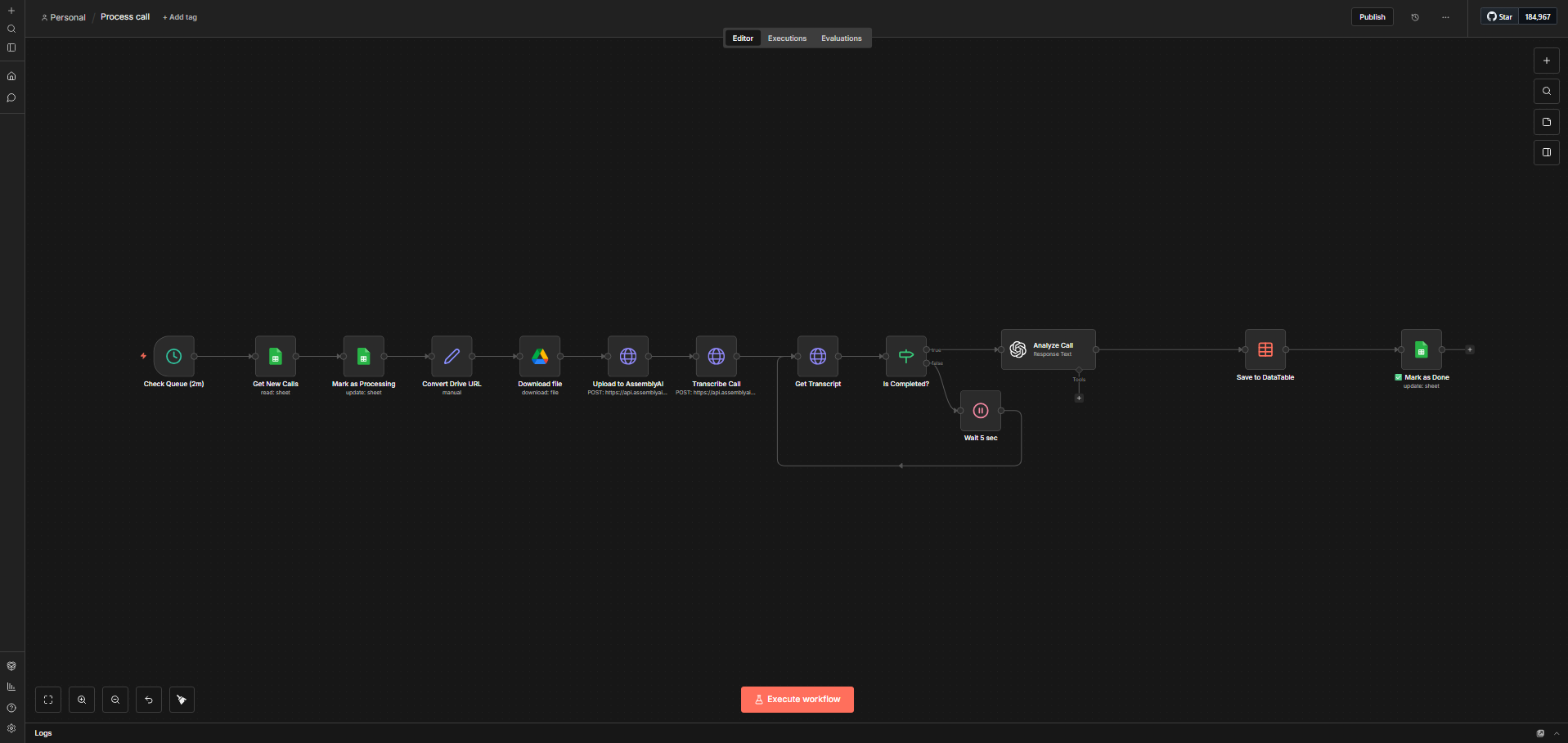
Task: Click the trigger lightning bolt icon
Action: click(x=144, y=356)
